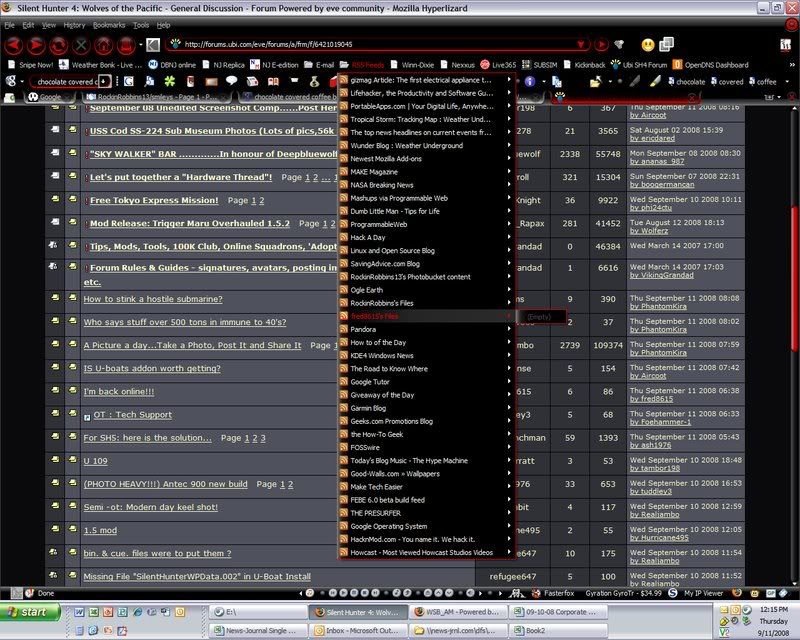Reload the page with the red Reload button

tap(58, 45)
